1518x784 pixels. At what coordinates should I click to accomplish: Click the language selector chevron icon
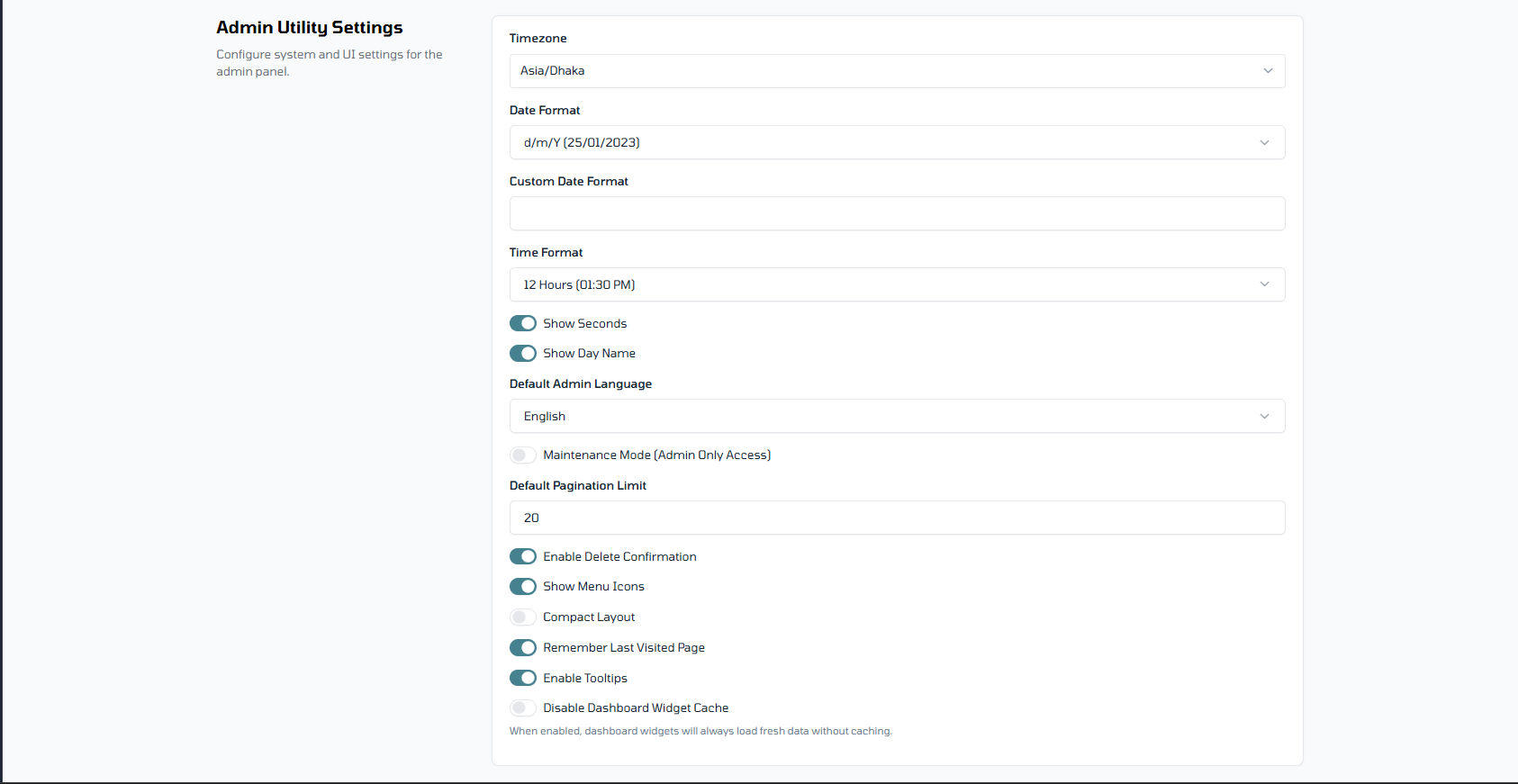coord(1264,416)
